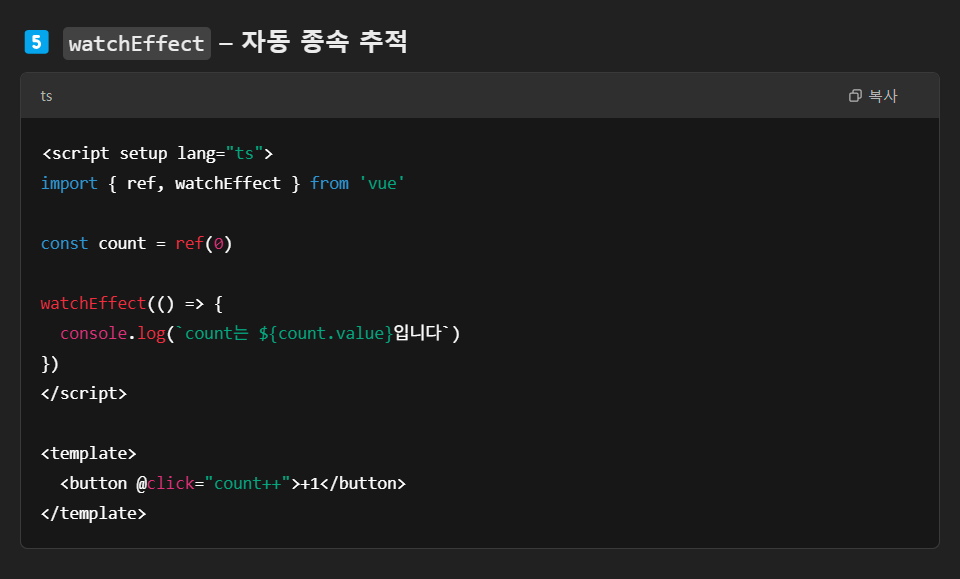
Task: Click the 'vue' string in the import line
Action: pos(382,183)
